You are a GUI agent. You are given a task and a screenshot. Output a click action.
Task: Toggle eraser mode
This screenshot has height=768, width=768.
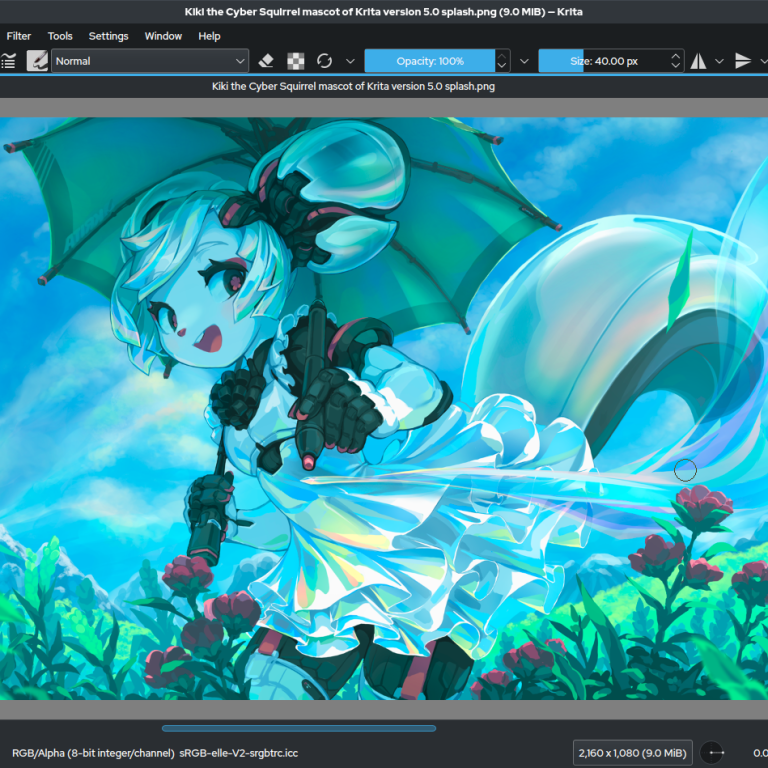pyautogui.click(x=266, y=61)
